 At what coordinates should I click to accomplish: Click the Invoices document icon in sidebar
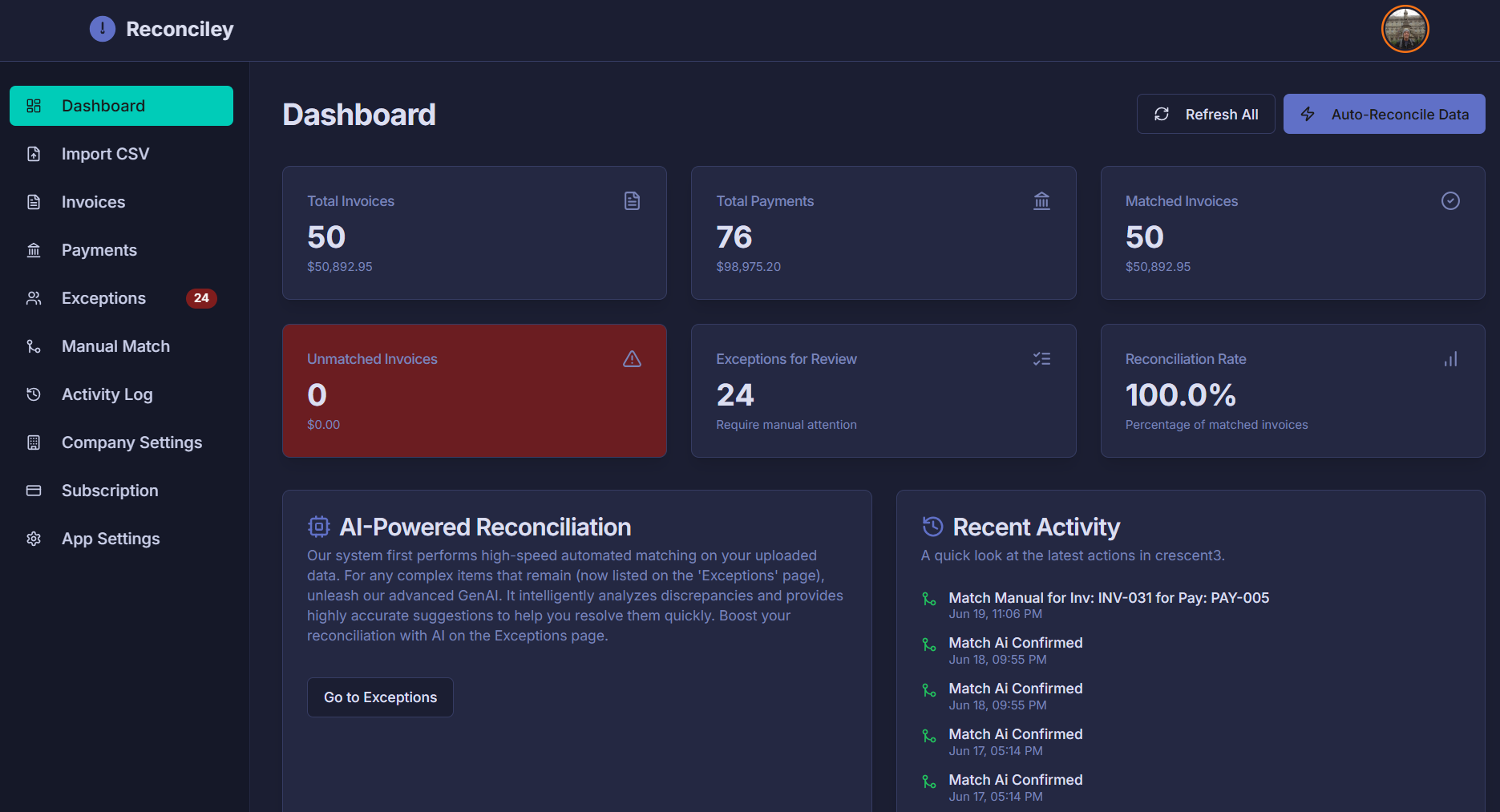pyautogui.click(x=34, y=201)
